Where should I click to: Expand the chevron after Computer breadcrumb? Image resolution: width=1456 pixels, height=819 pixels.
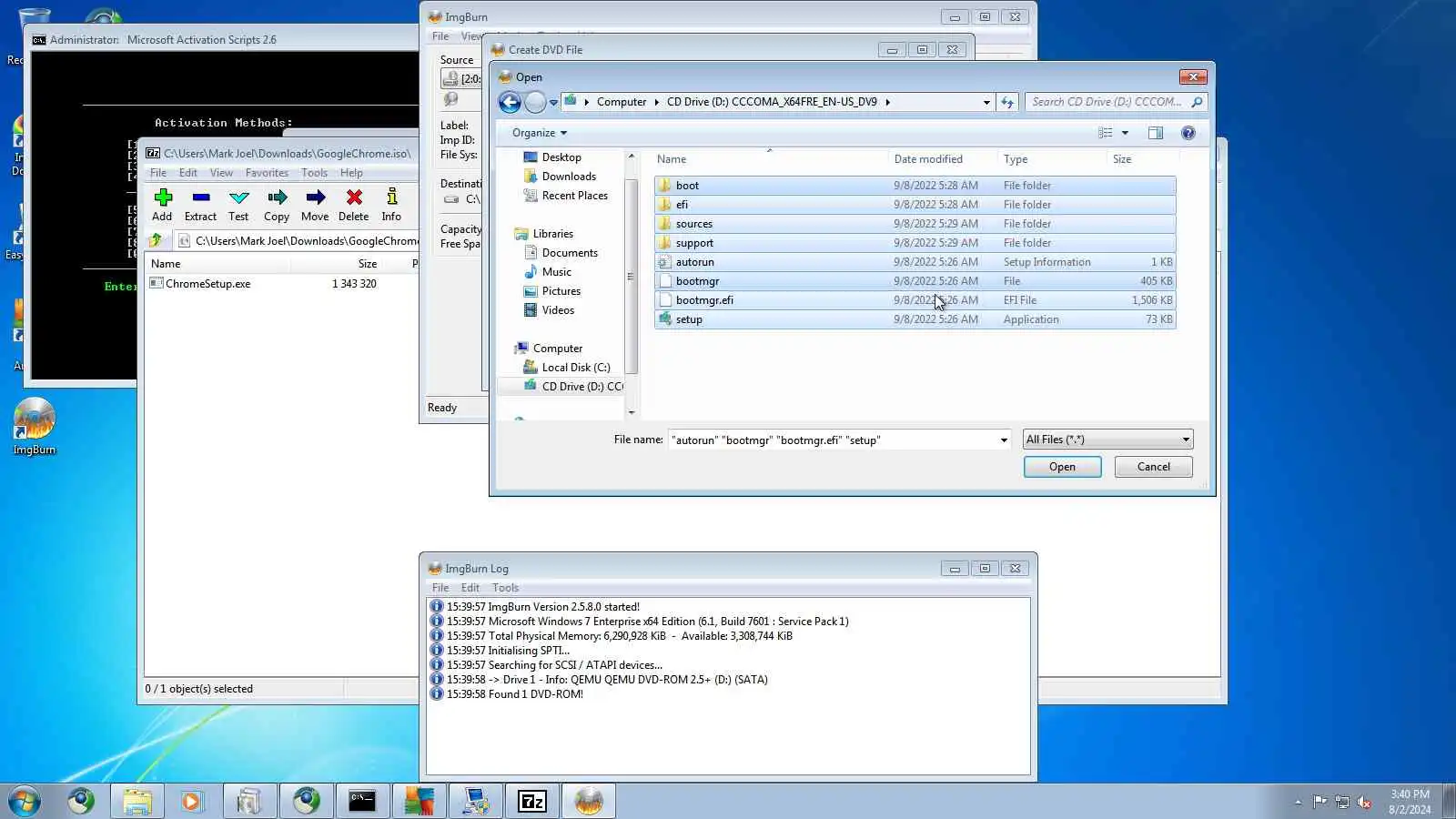pyautogui.click(x=656, y=102)
